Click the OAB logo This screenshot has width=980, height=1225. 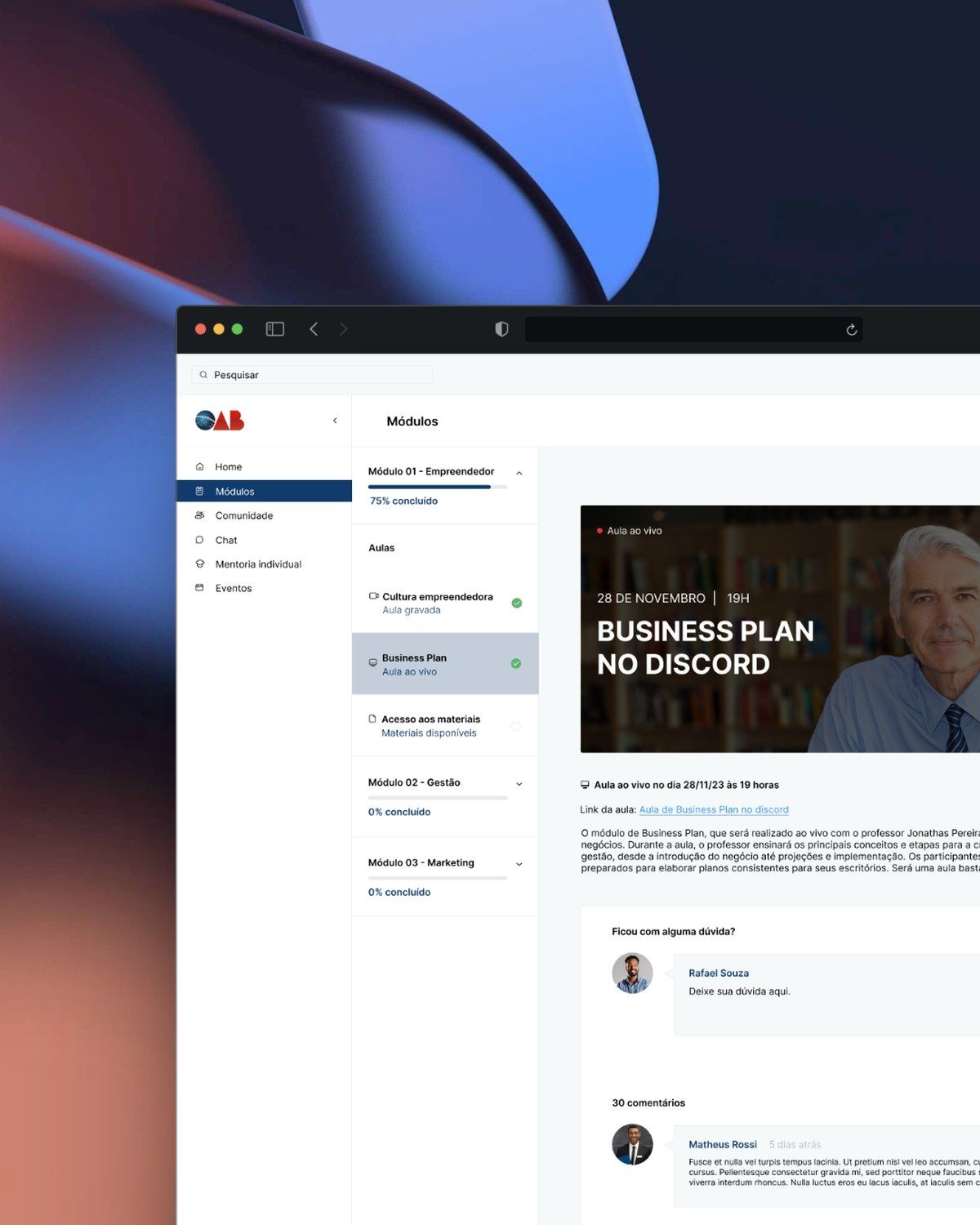pos(220,421)
